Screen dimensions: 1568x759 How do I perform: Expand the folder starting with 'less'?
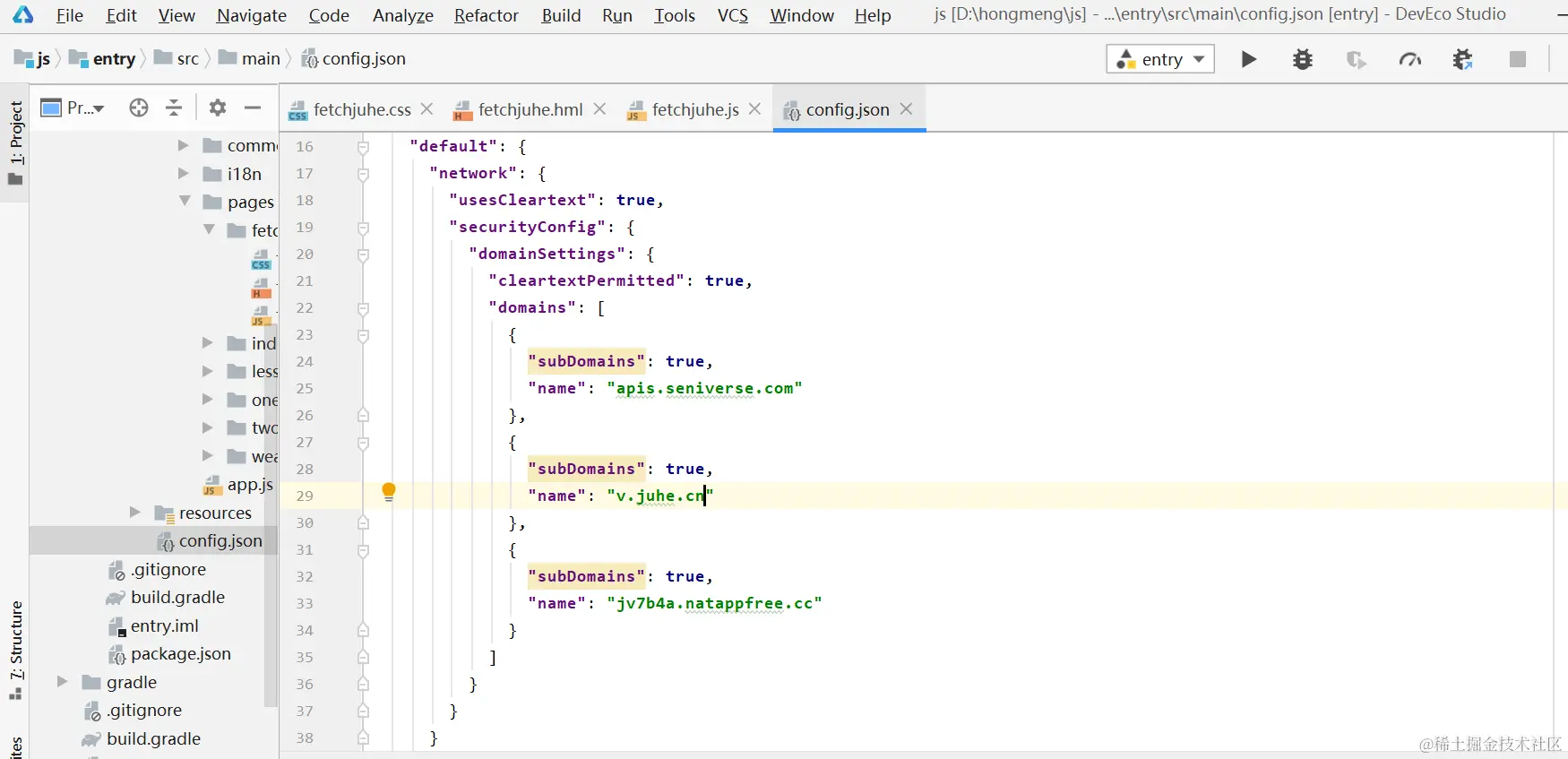coord(207,371)
